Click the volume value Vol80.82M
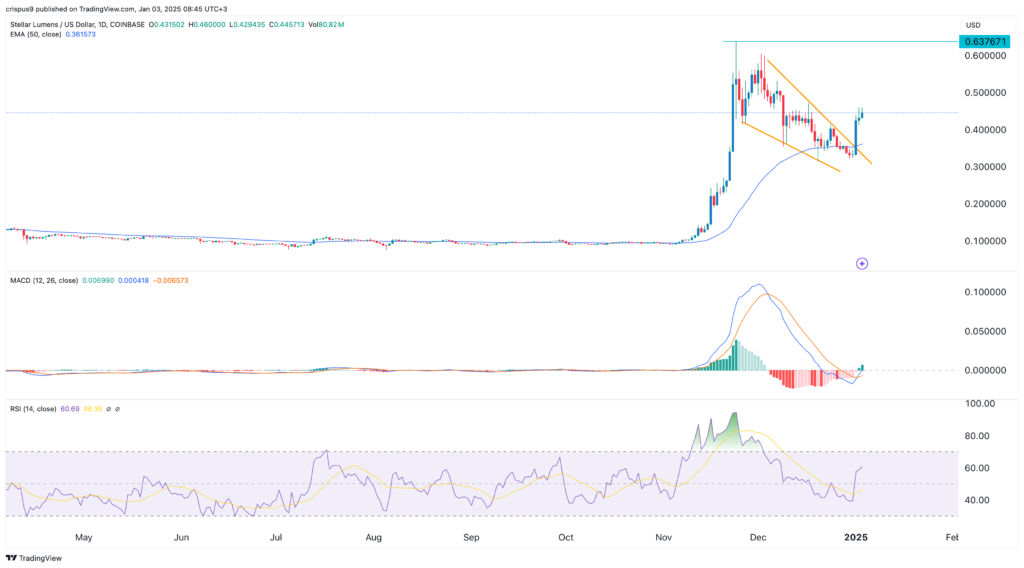The width and height of the screenshot is (1024, 568). 326,25
